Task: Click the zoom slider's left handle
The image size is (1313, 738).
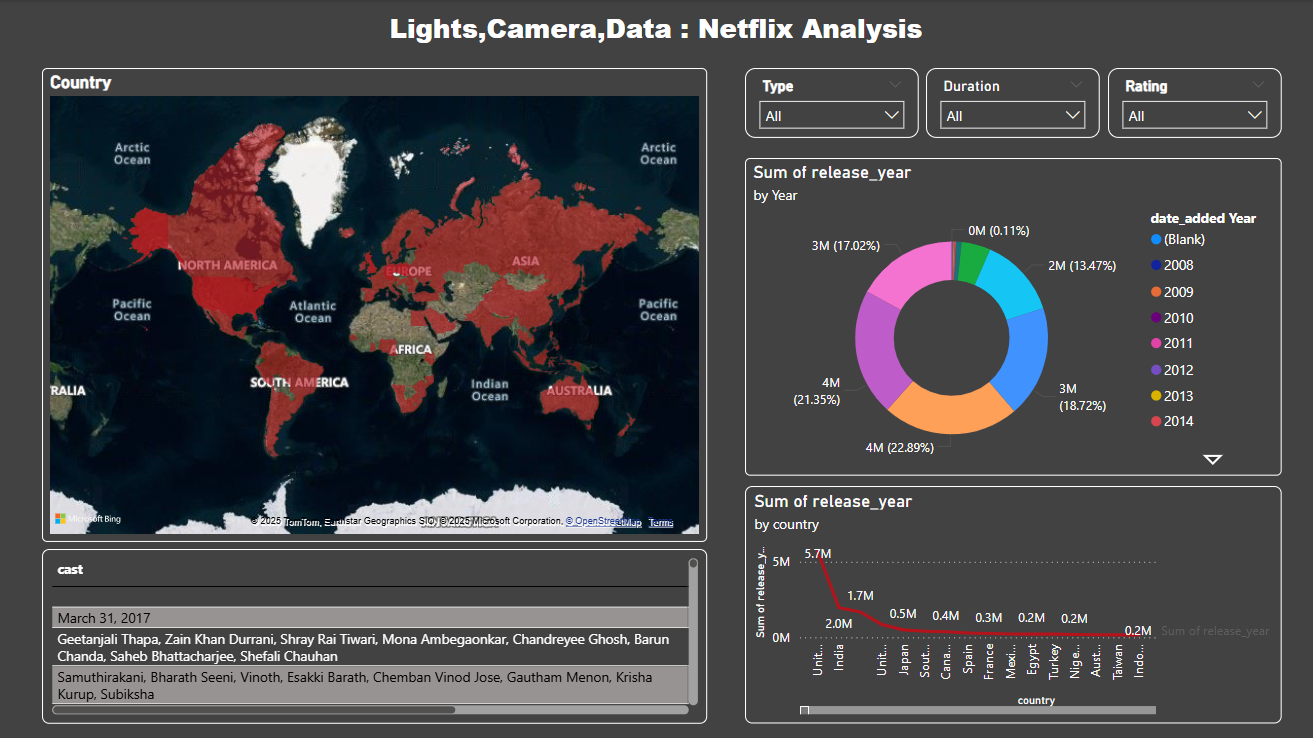Action: pos(805,710)
